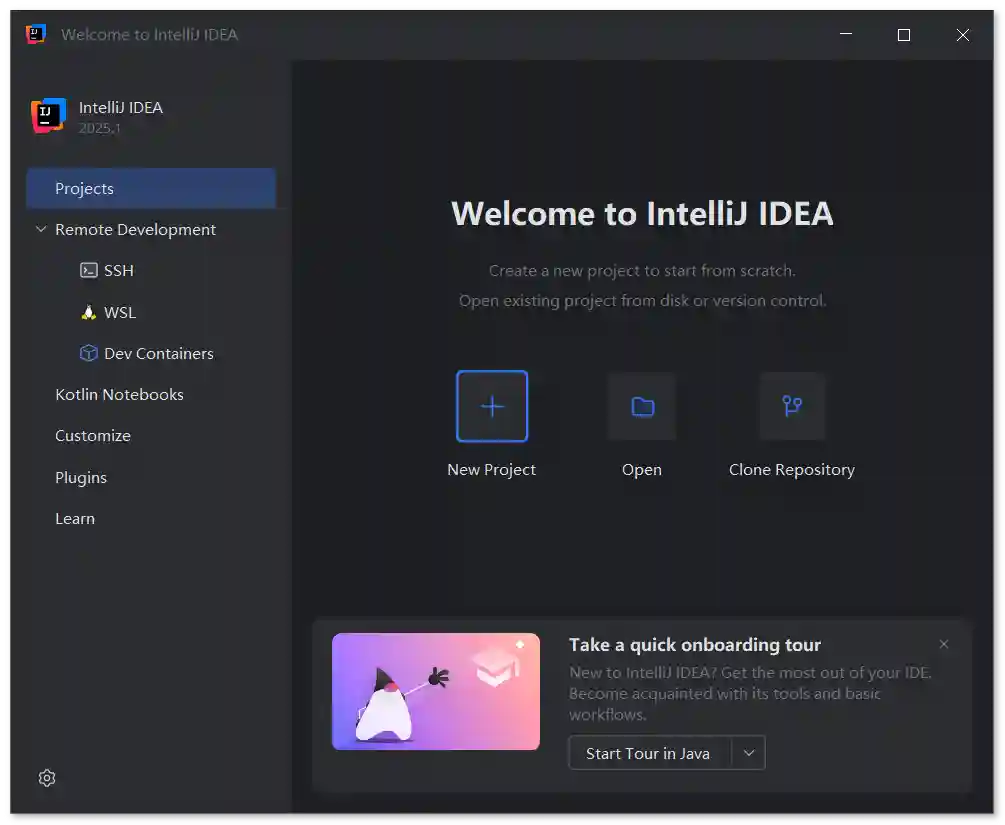
Task: Click the SSH terminal icon
Action: [89, 271]
